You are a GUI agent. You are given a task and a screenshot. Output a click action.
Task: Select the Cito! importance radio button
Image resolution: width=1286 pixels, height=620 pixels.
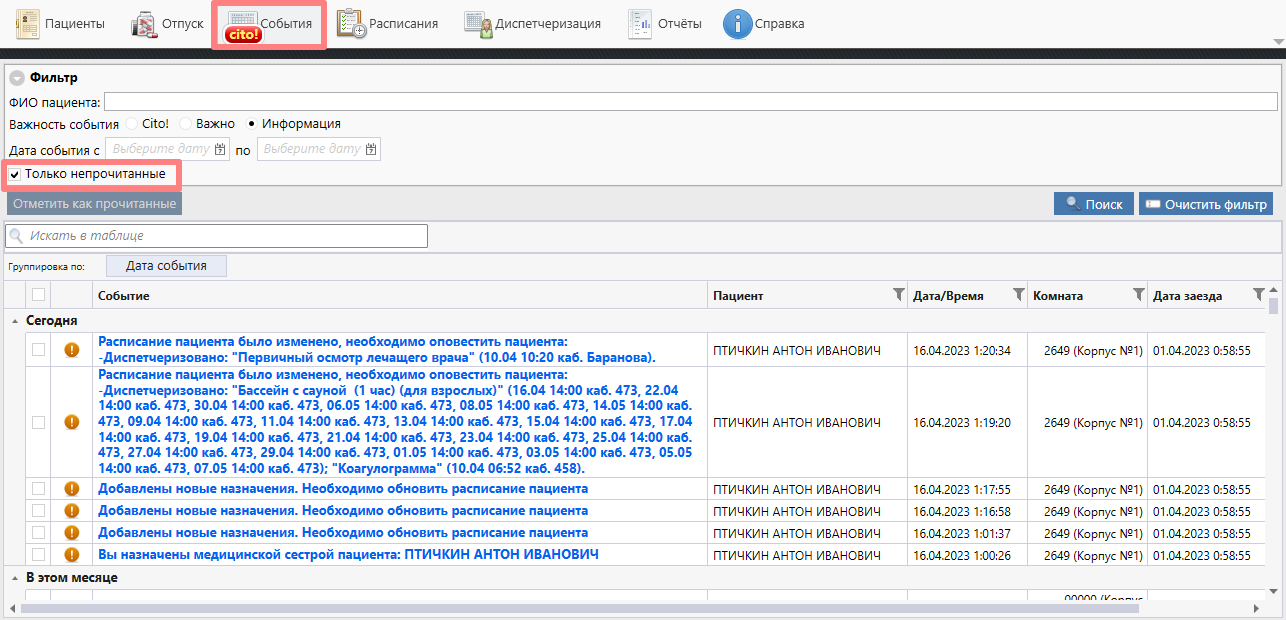coord(132,124)
